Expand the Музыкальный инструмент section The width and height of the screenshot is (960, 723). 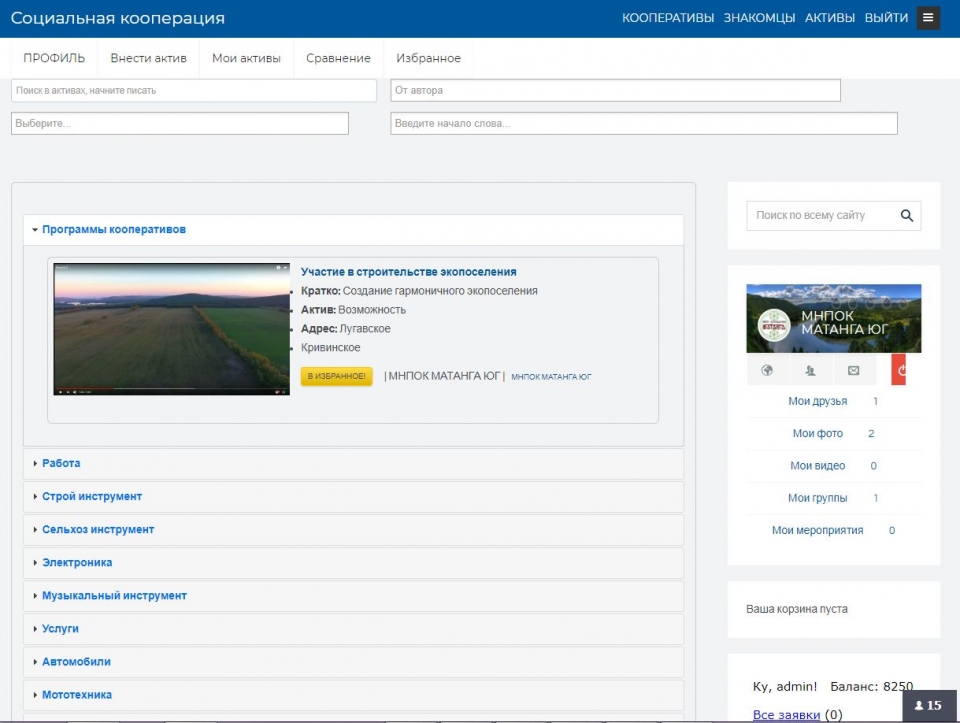pos(353,596)
